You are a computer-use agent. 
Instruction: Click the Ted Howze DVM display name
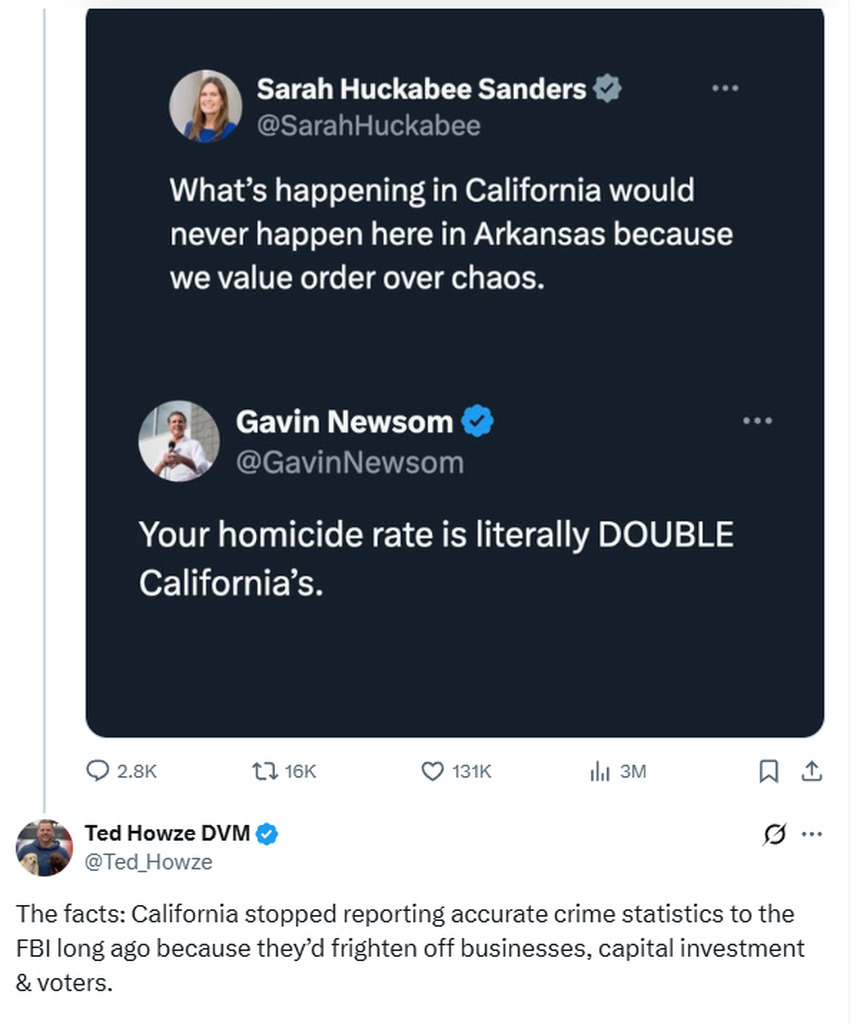166,833
